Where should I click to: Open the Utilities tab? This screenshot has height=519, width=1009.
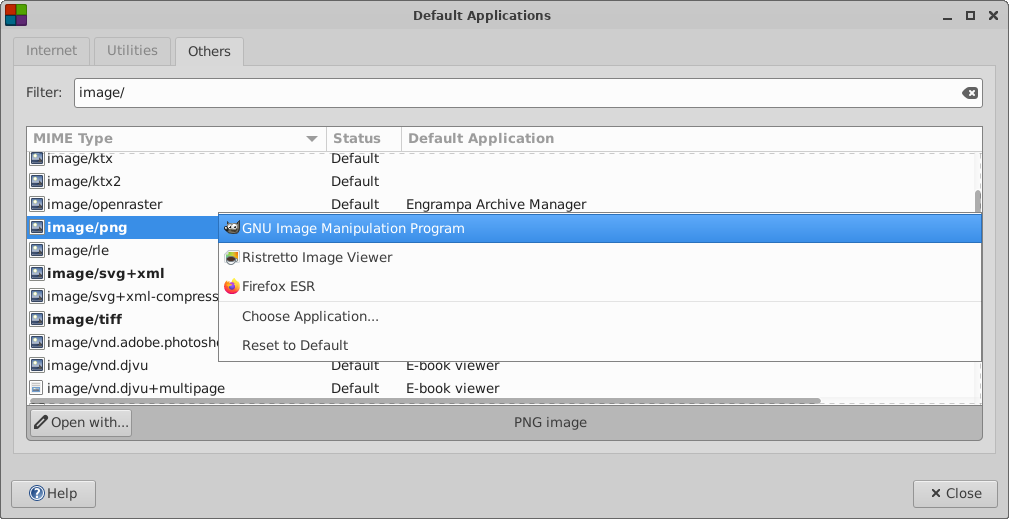(133, 51)
